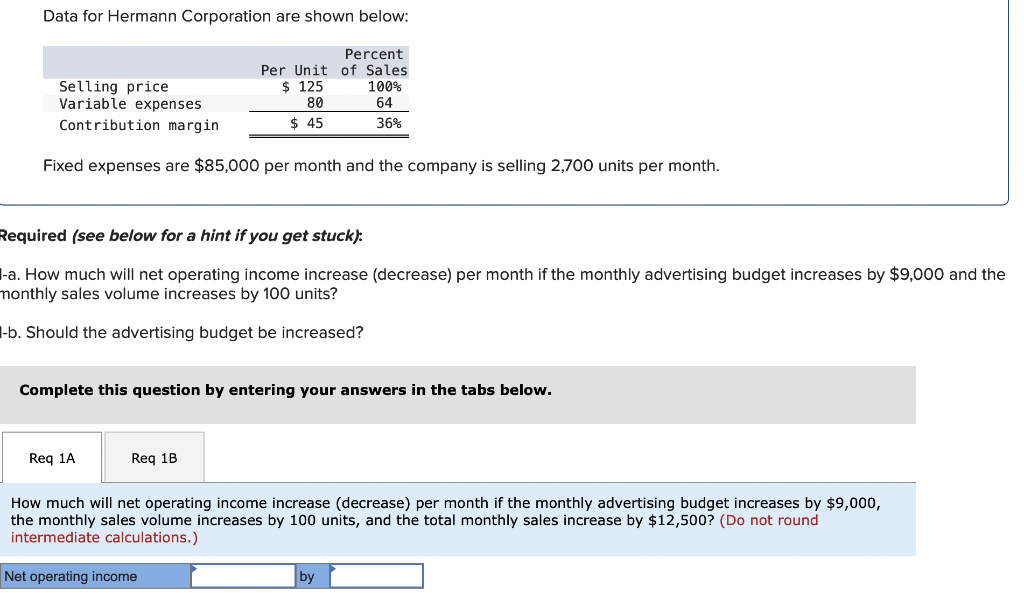Switch to the Req 1B tab
Viewport: 1024px width, 593px height.
[x=154, y=457]
